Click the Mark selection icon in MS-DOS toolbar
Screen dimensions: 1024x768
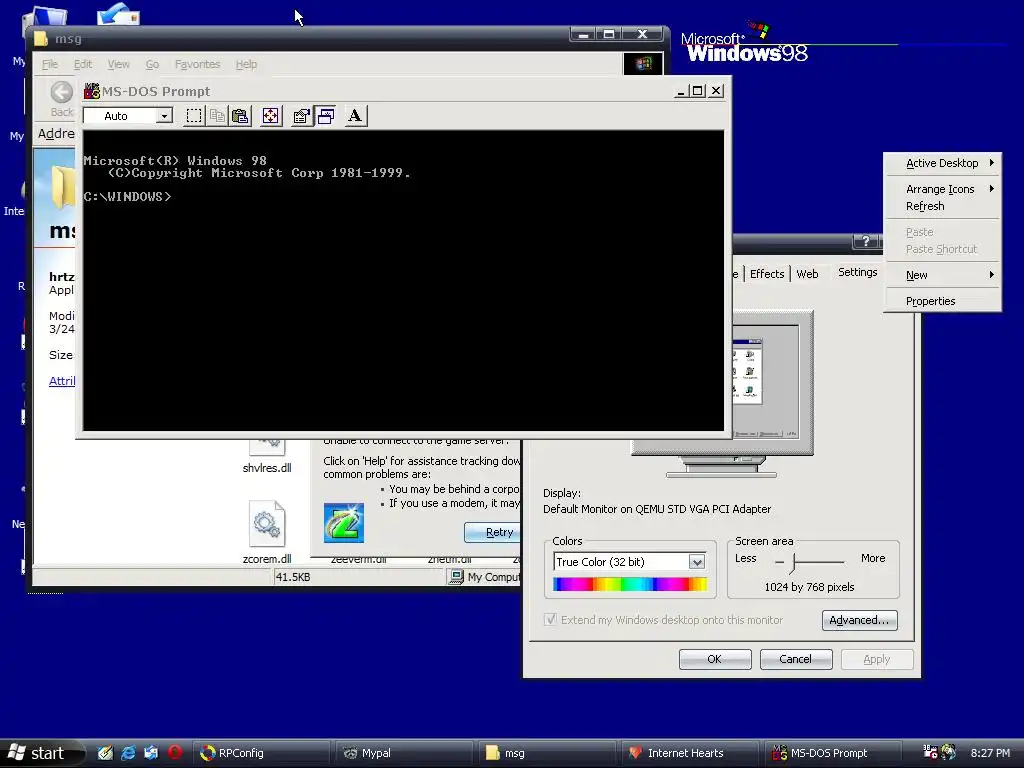pyautogui.click(x=194, y=116)
